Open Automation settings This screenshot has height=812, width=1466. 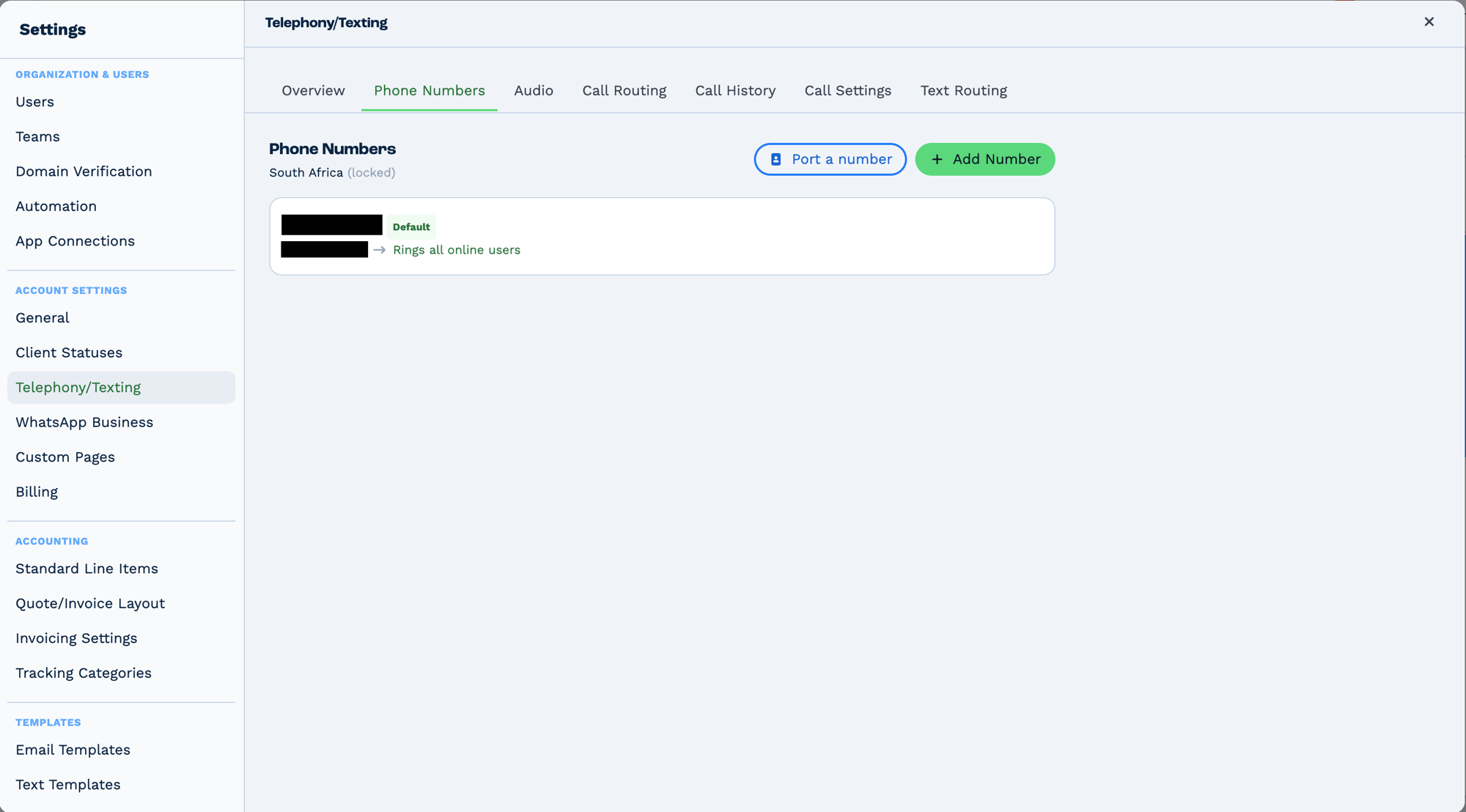pos(121,207)
